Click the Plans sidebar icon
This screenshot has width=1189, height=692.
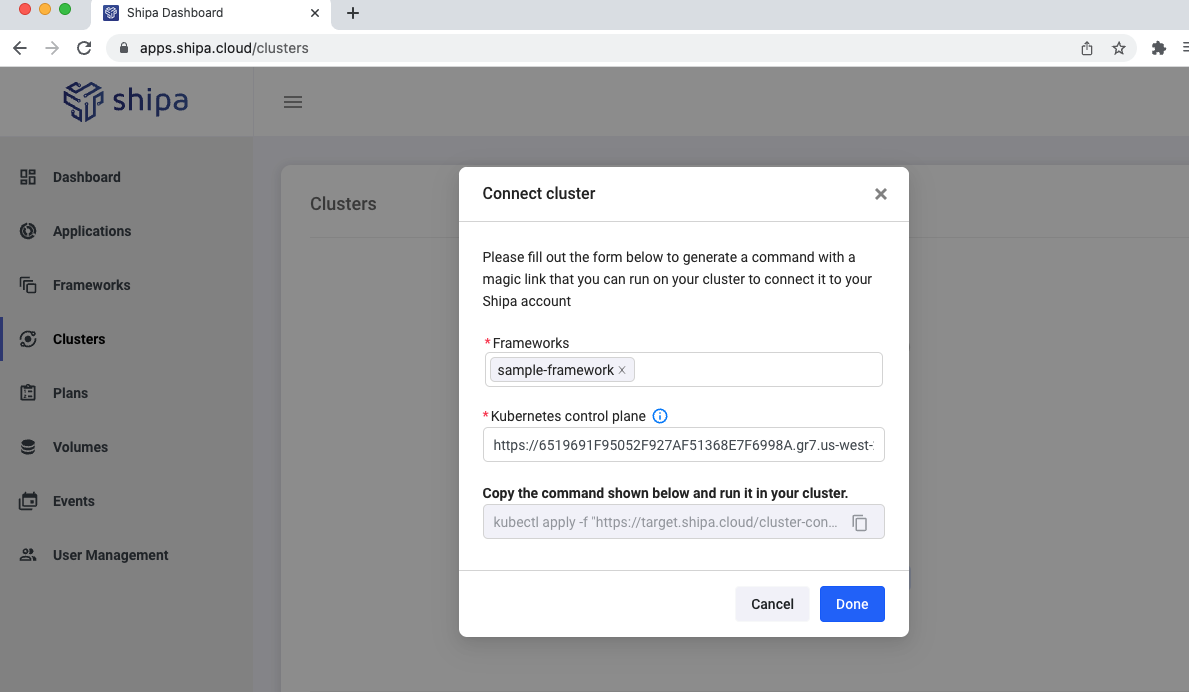click(x=28, y=393)
